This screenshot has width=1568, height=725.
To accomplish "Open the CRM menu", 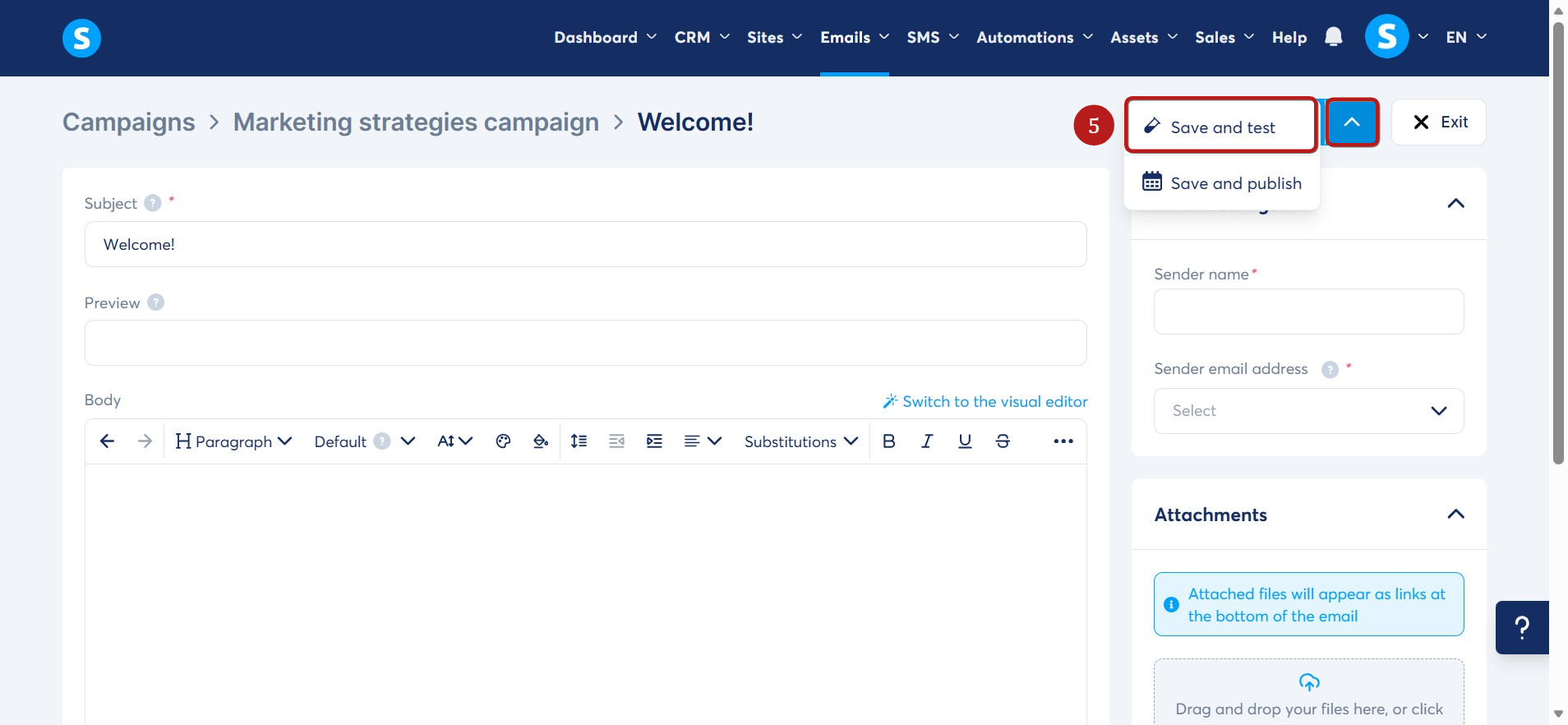I will [702, 37].
